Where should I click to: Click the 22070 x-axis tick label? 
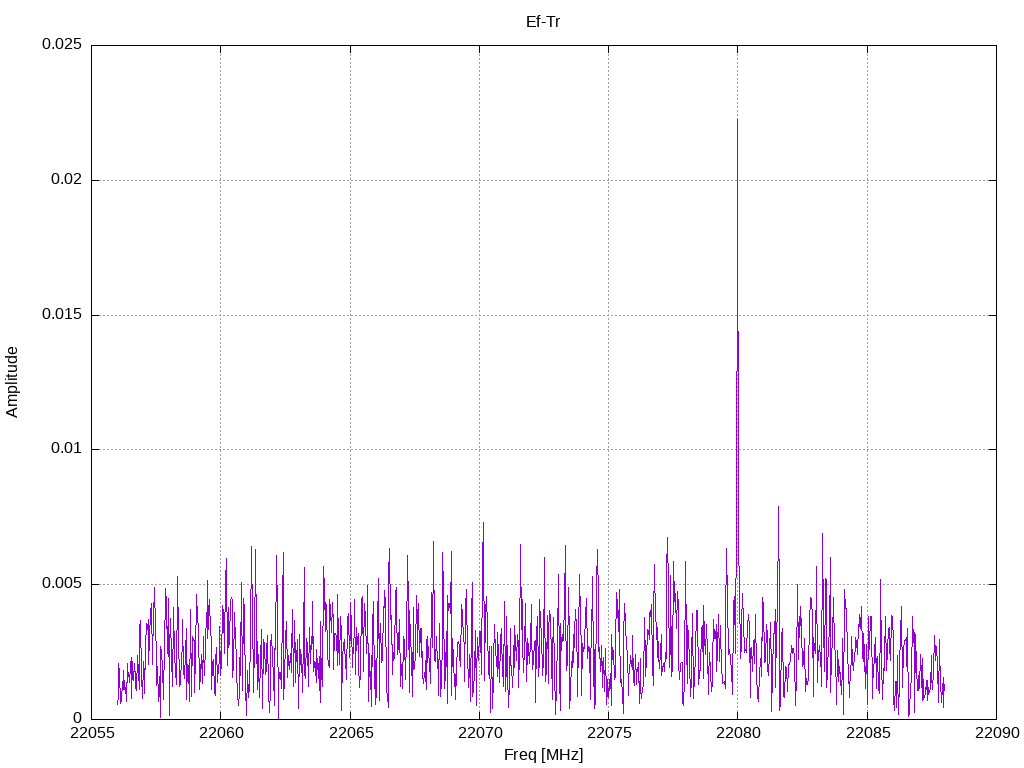479,734
